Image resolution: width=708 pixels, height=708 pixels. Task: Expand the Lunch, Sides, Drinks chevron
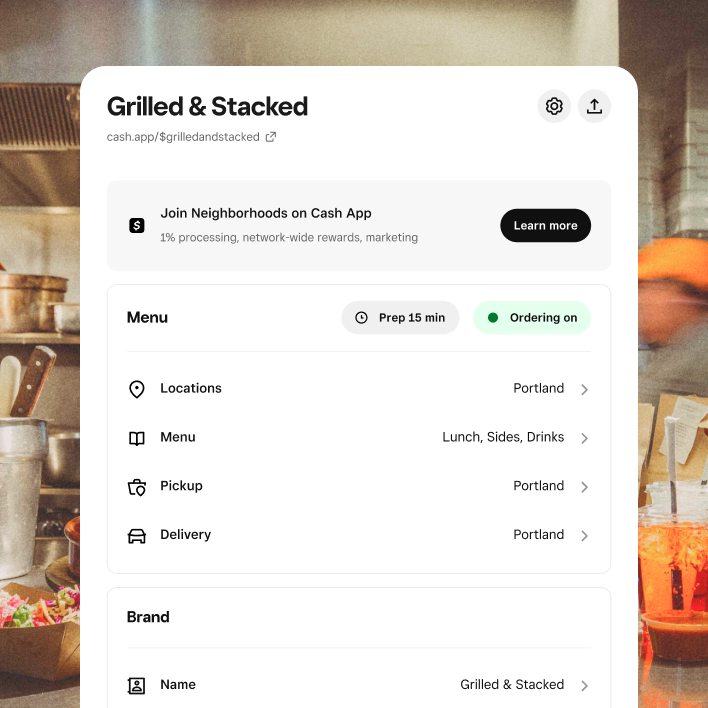point(584,438)
